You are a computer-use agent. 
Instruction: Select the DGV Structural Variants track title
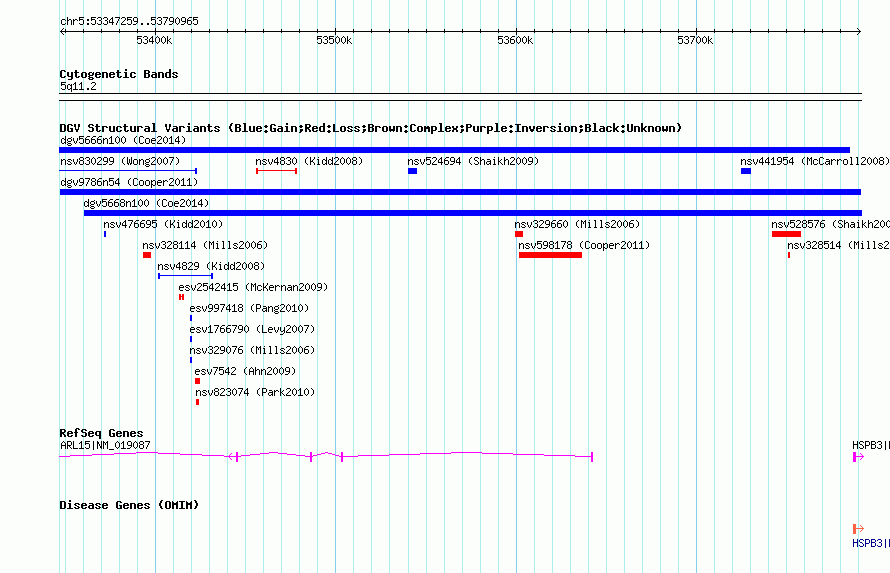coord(371,128)
